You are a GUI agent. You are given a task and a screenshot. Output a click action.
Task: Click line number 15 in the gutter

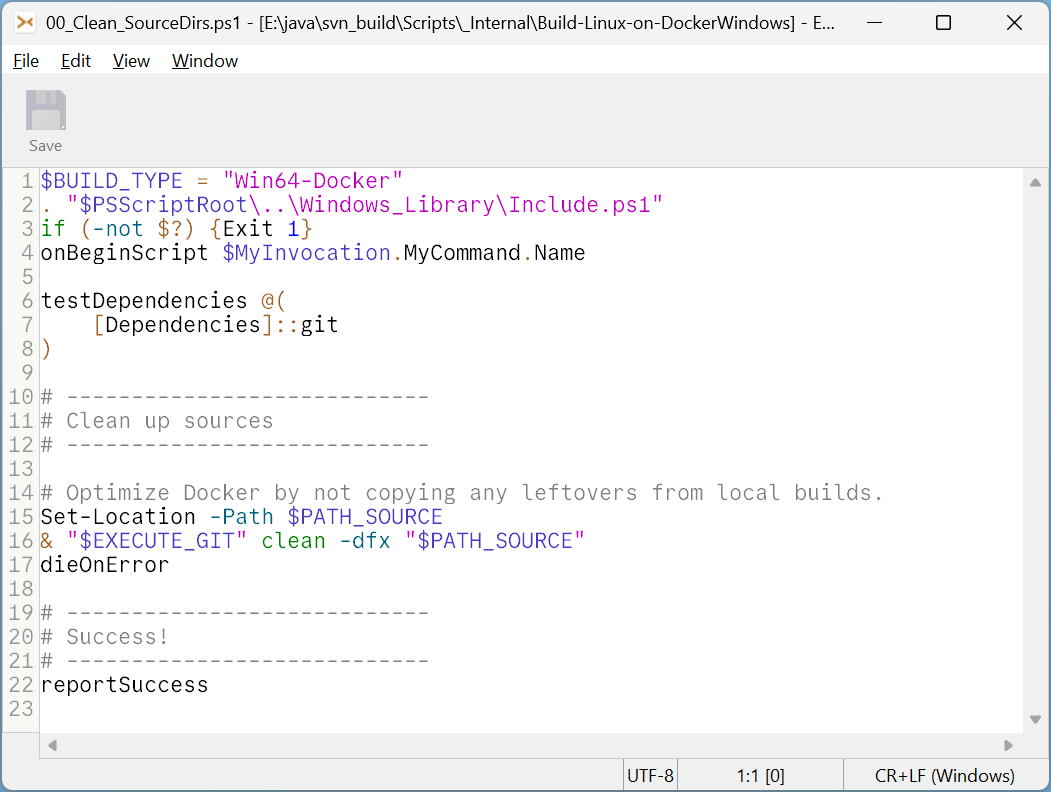click(x=20, y=516)
